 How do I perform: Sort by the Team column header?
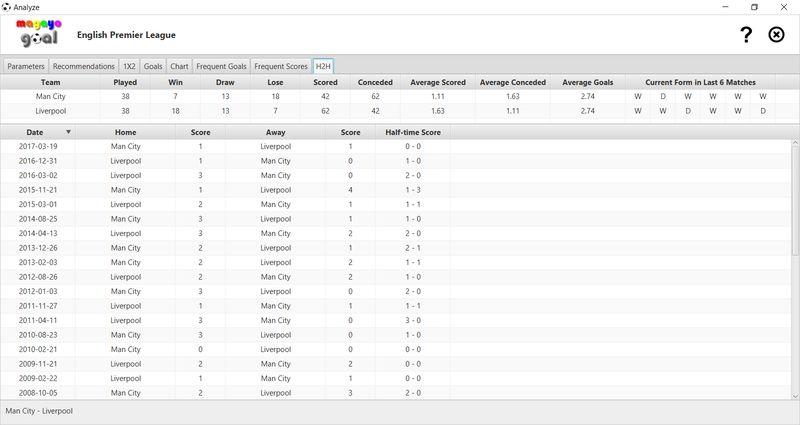[x=51, y=82]
